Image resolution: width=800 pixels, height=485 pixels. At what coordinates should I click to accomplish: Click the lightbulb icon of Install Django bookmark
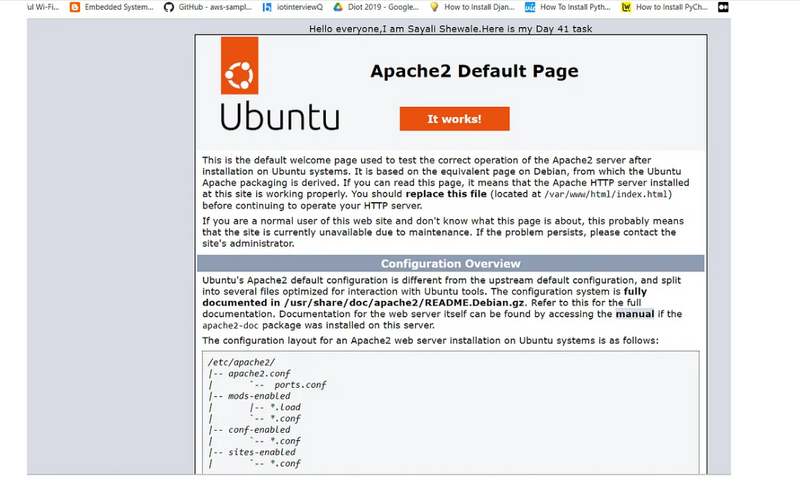[x=433, y=7]
